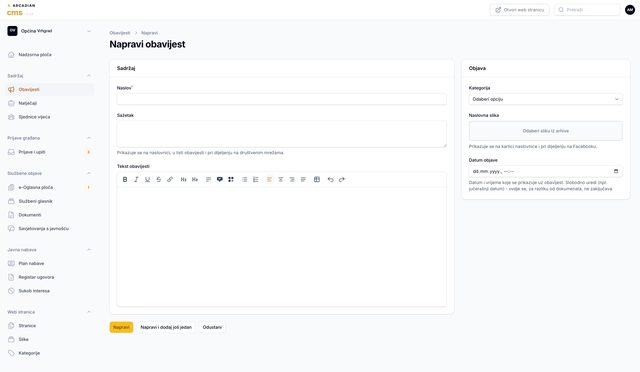Click the Otvori web stranicu button

click(520, 10)
